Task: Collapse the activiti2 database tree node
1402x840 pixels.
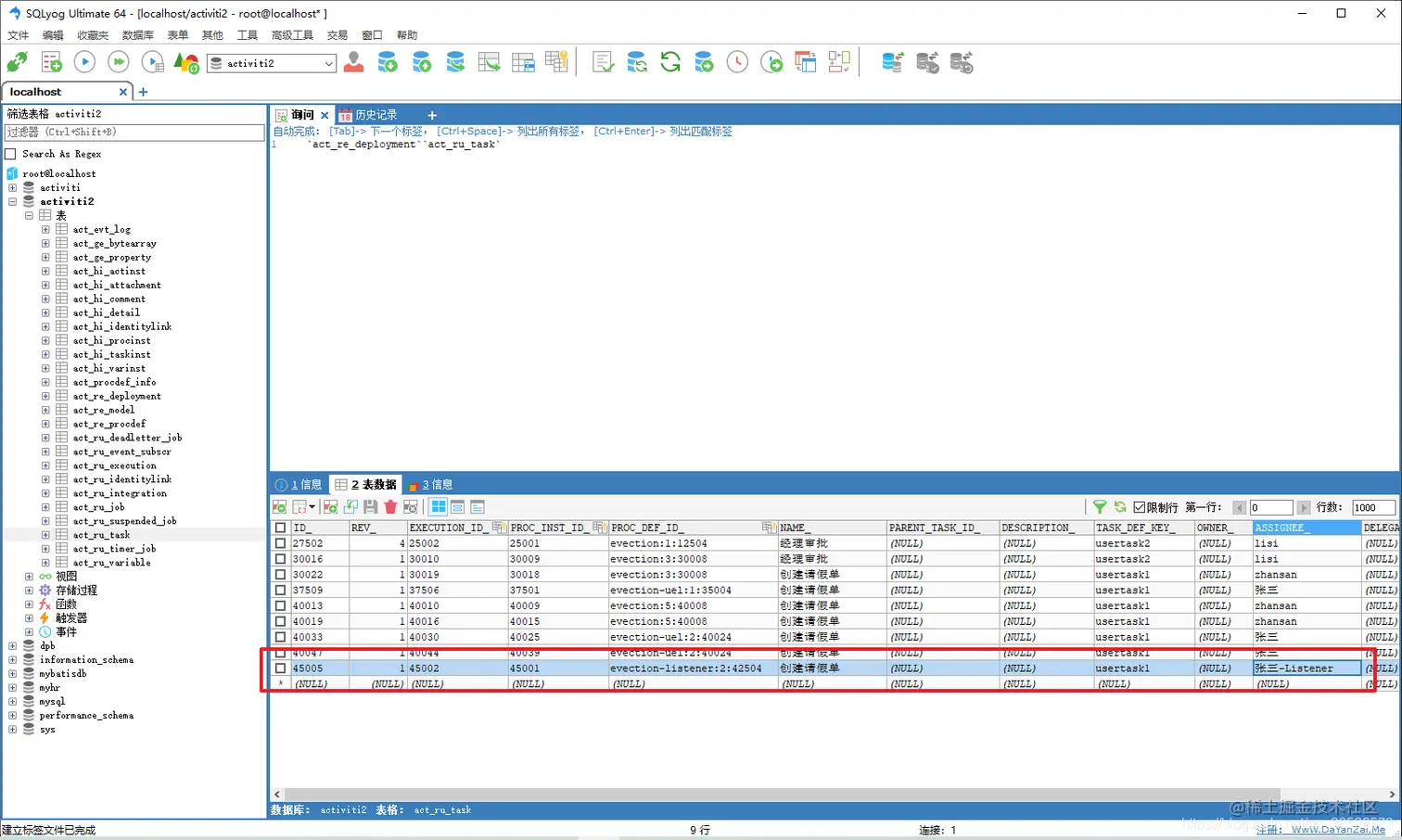Action: (12, 201)
